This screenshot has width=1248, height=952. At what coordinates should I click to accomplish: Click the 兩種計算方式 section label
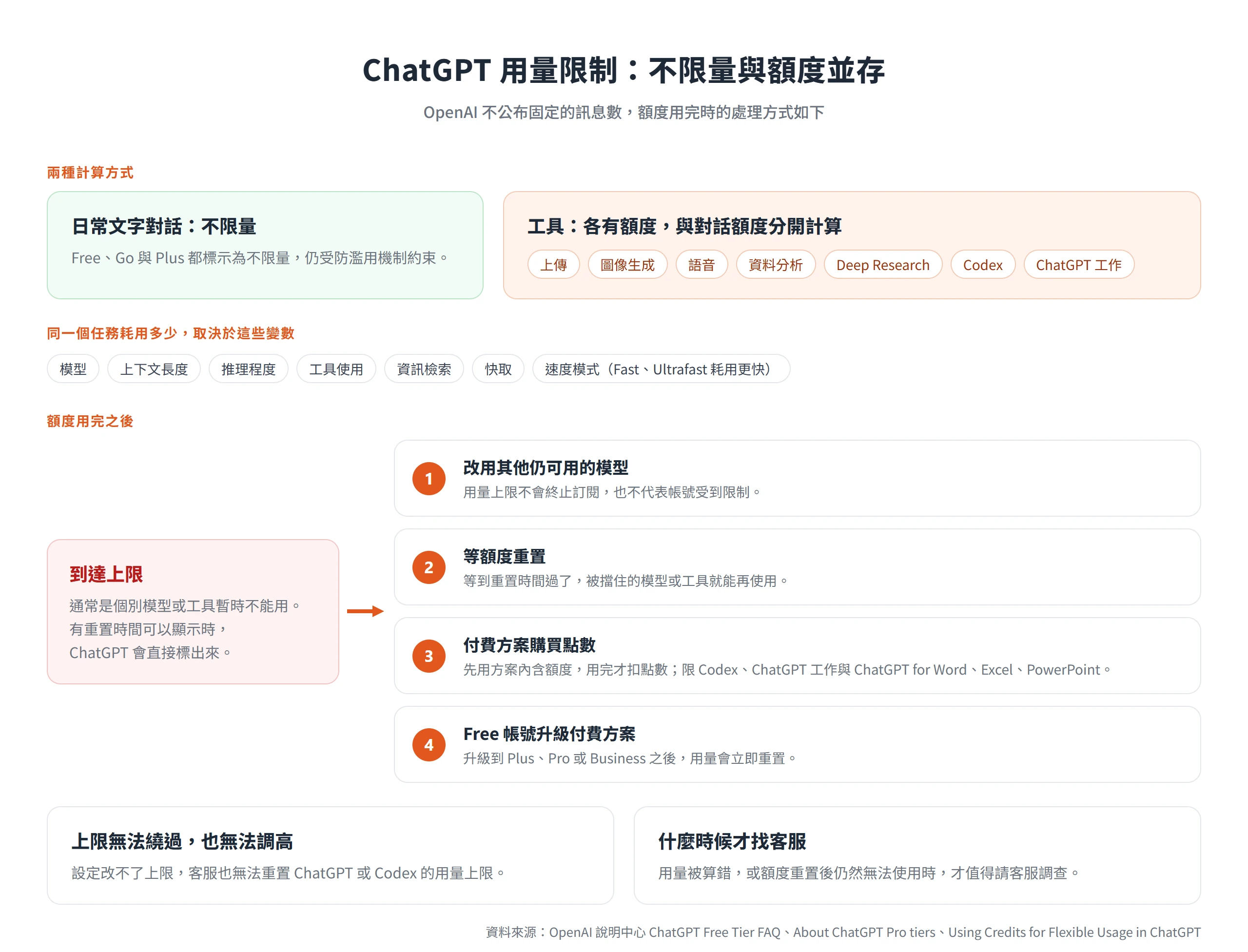(90, 172)
